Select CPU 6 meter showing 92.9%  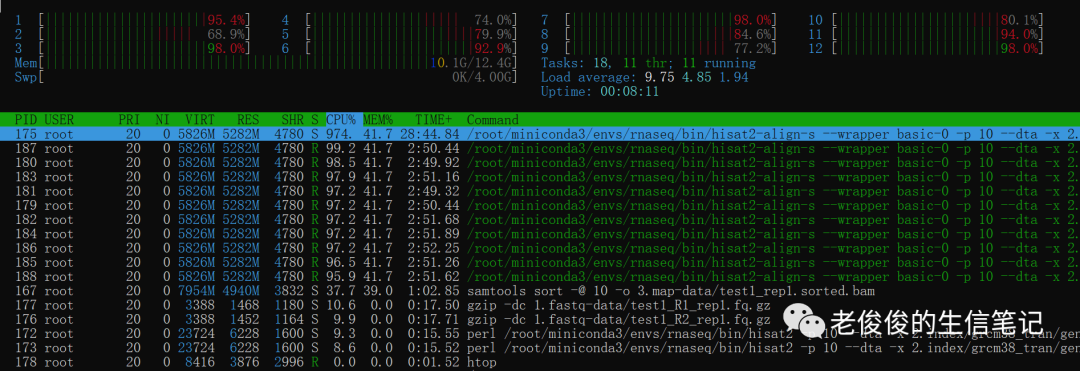pos(399,48)
